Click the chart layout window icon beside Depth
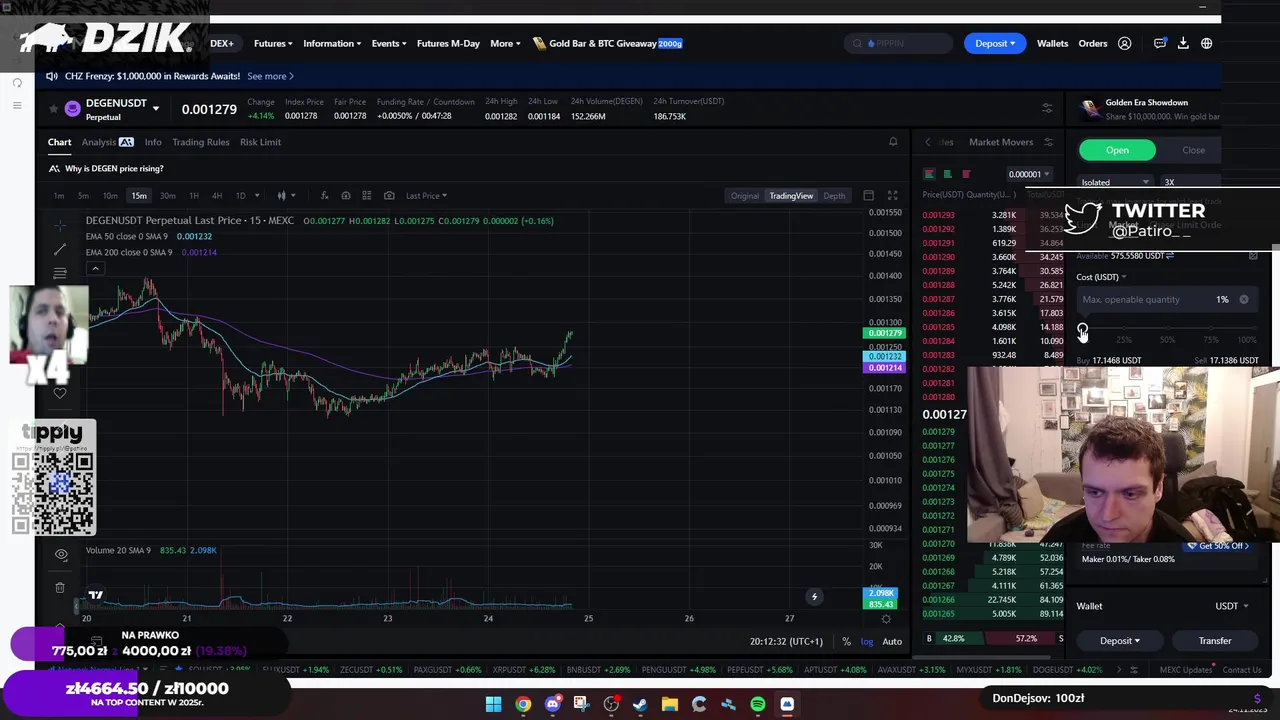The height and width of the screenshot is (720, 1280). [x=868, y=196]
